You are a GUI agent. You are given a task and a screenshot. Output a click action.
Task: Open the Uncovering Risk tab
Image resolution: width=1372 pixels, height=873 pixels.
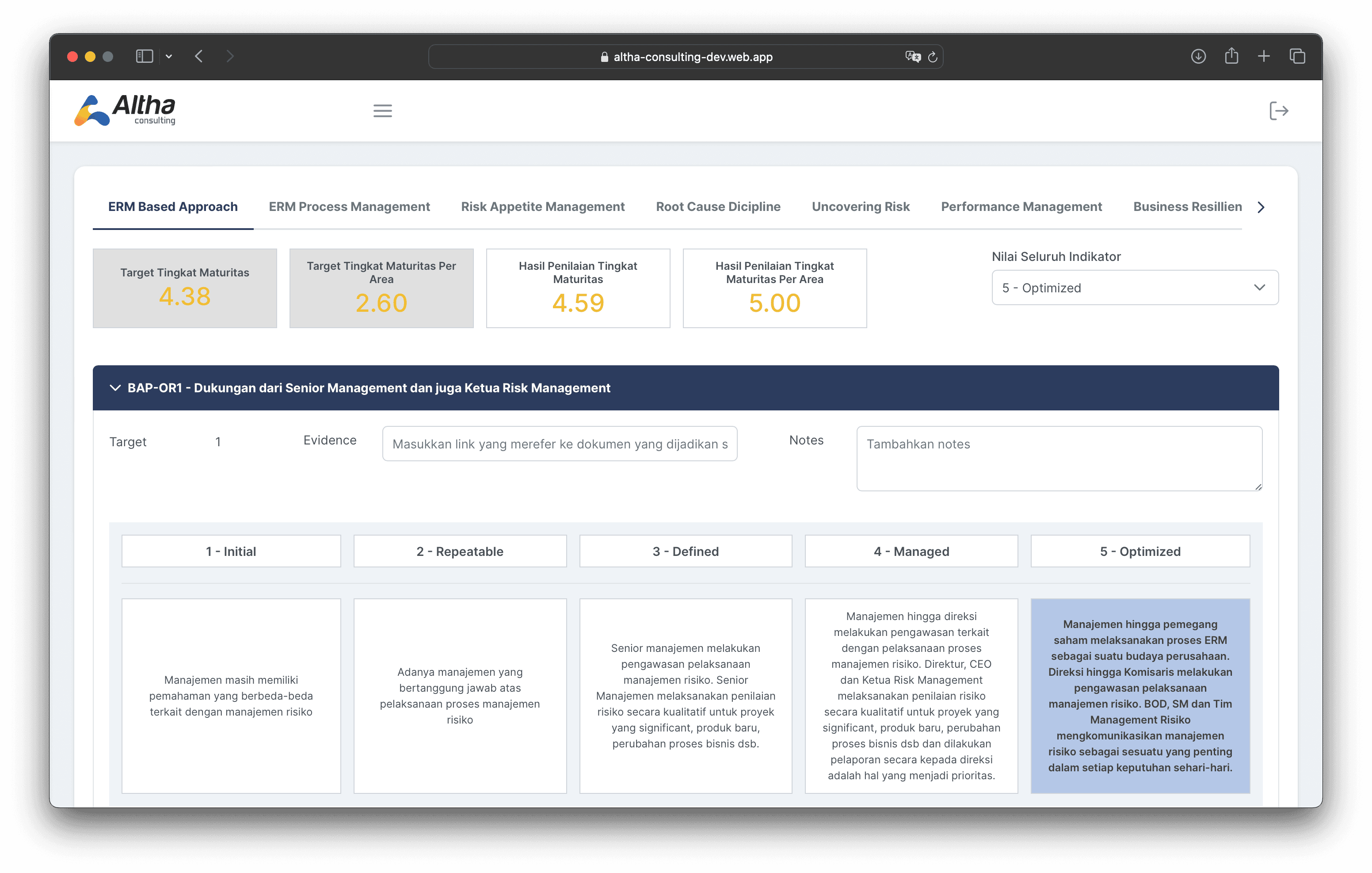[860, 207]
